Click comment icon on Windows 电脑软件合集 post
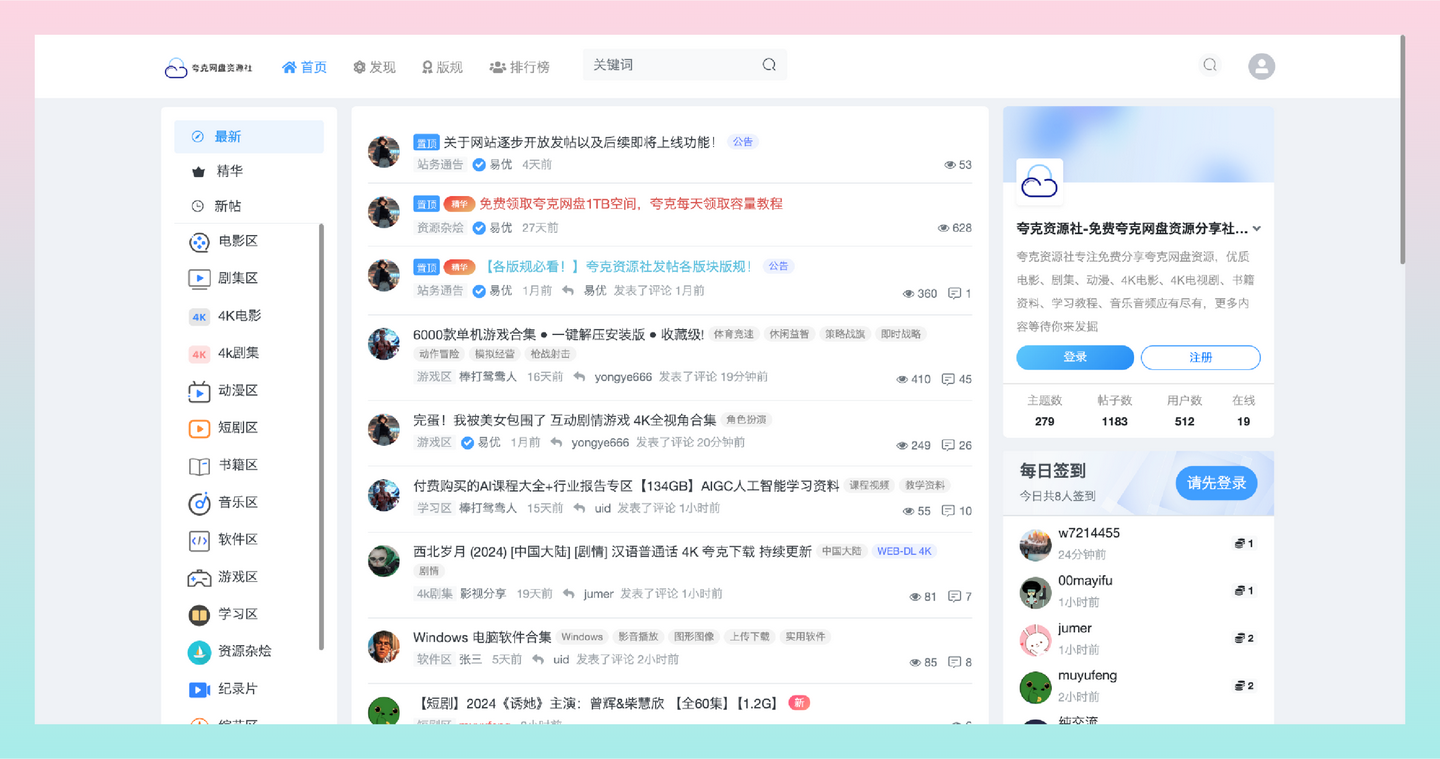 954,662
